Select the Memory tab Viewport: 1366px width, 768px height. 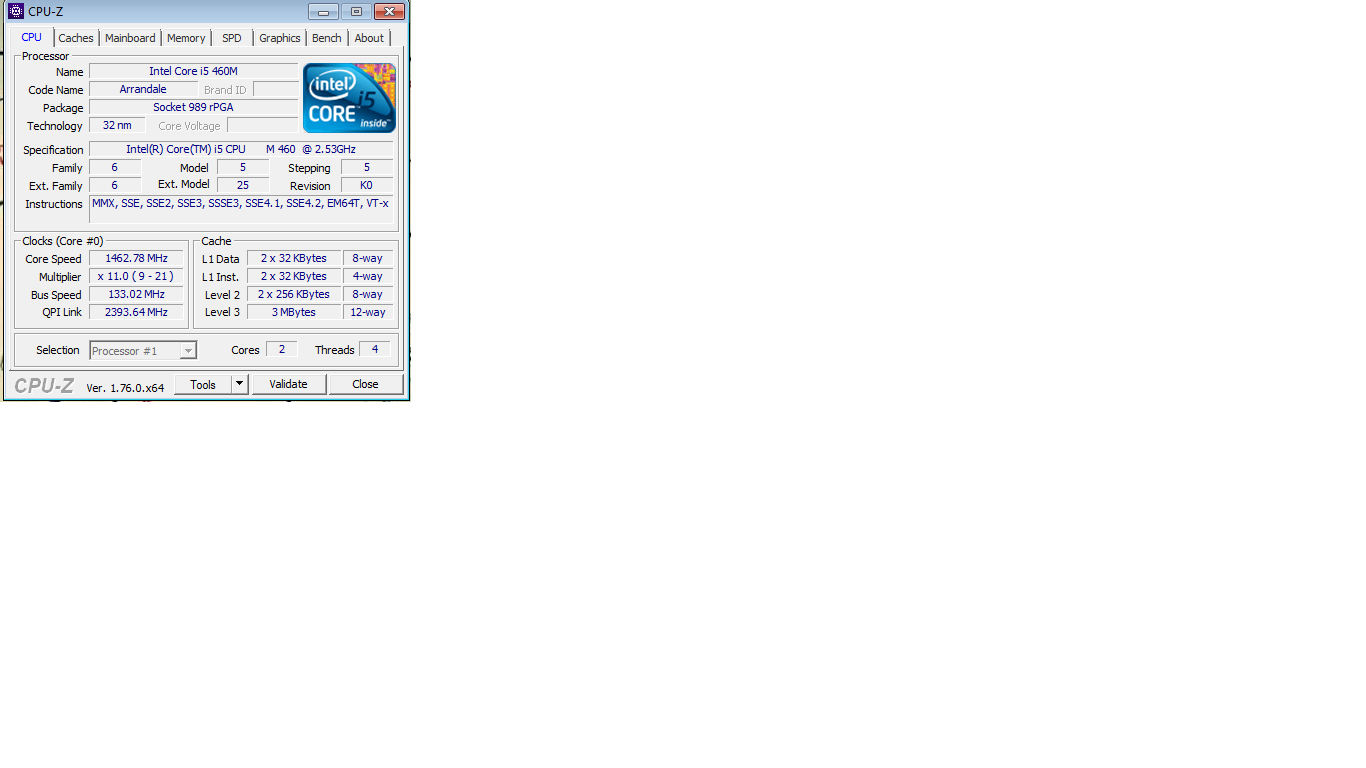186,38
